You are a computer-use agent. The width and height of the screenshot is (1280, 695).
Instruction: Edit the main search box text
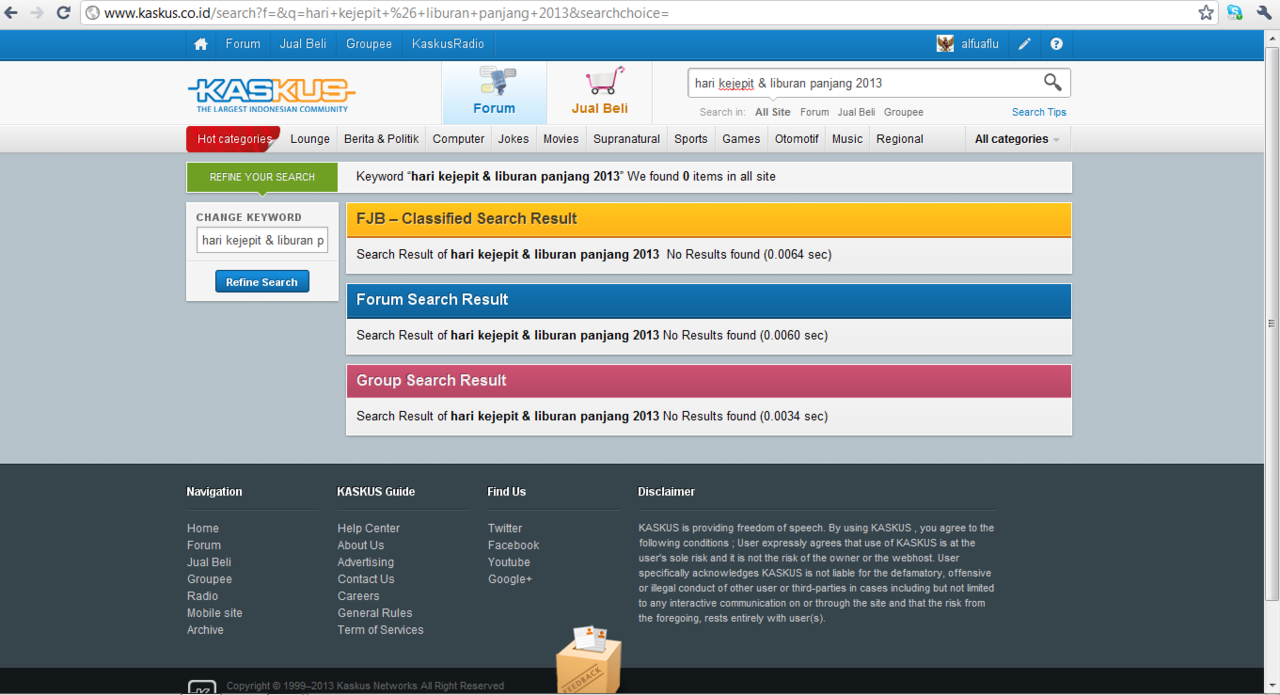(x=865, y=83)
